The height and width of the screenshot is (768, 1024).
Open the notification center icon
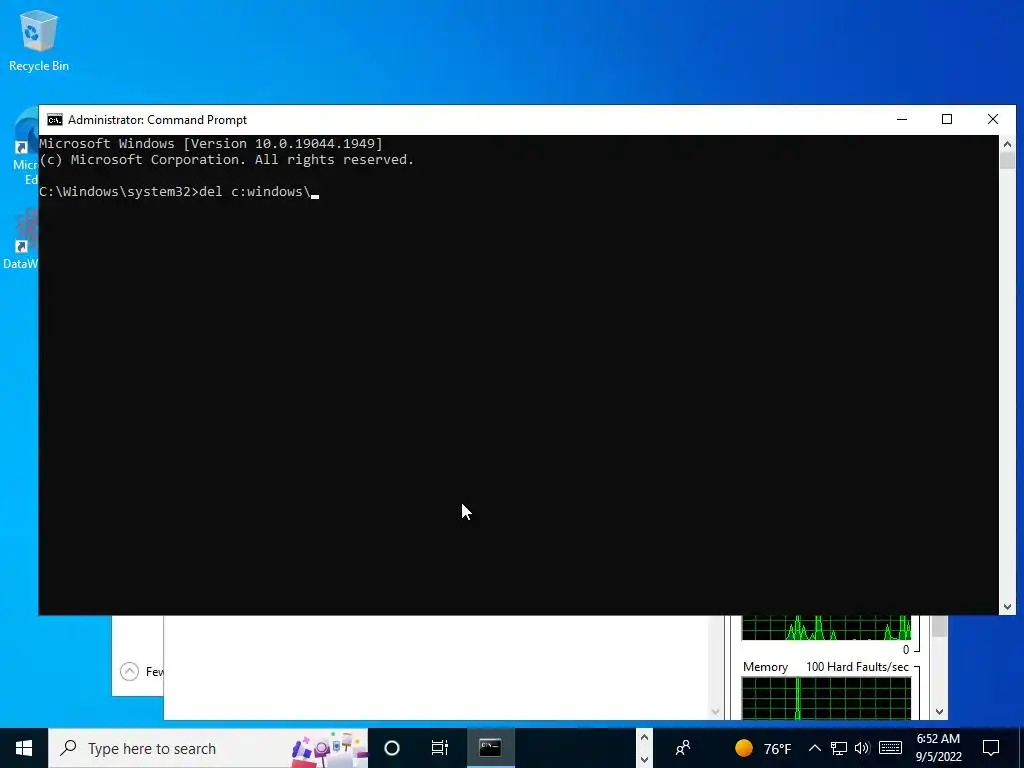pos(991,748)
